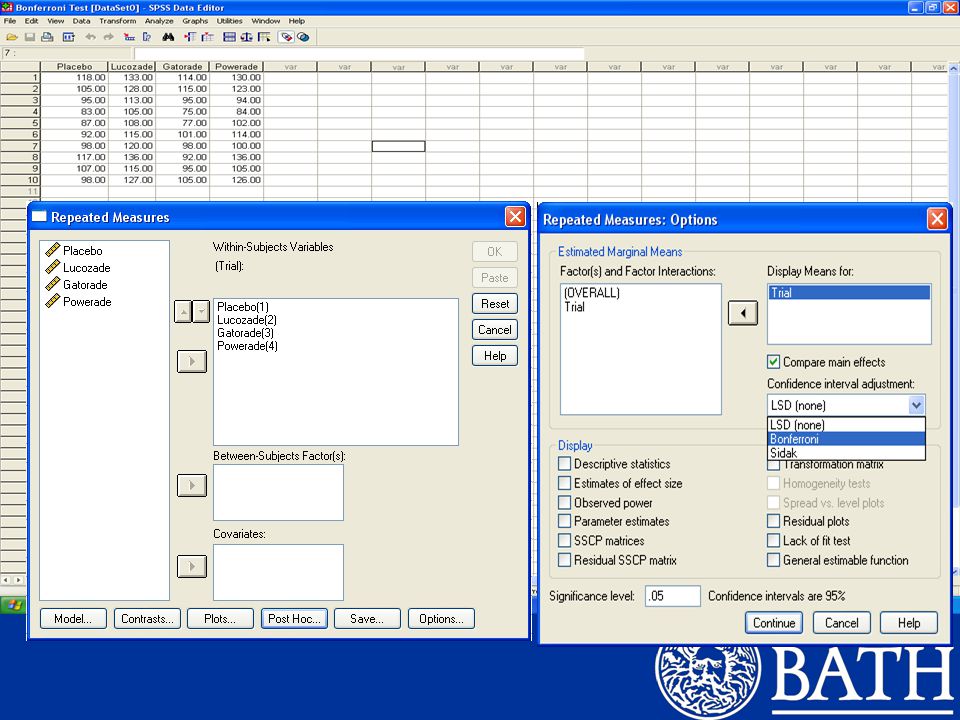960x720 pixels.
Task: Uncheck Compare main effects
Action: click(x=773, y=362)
